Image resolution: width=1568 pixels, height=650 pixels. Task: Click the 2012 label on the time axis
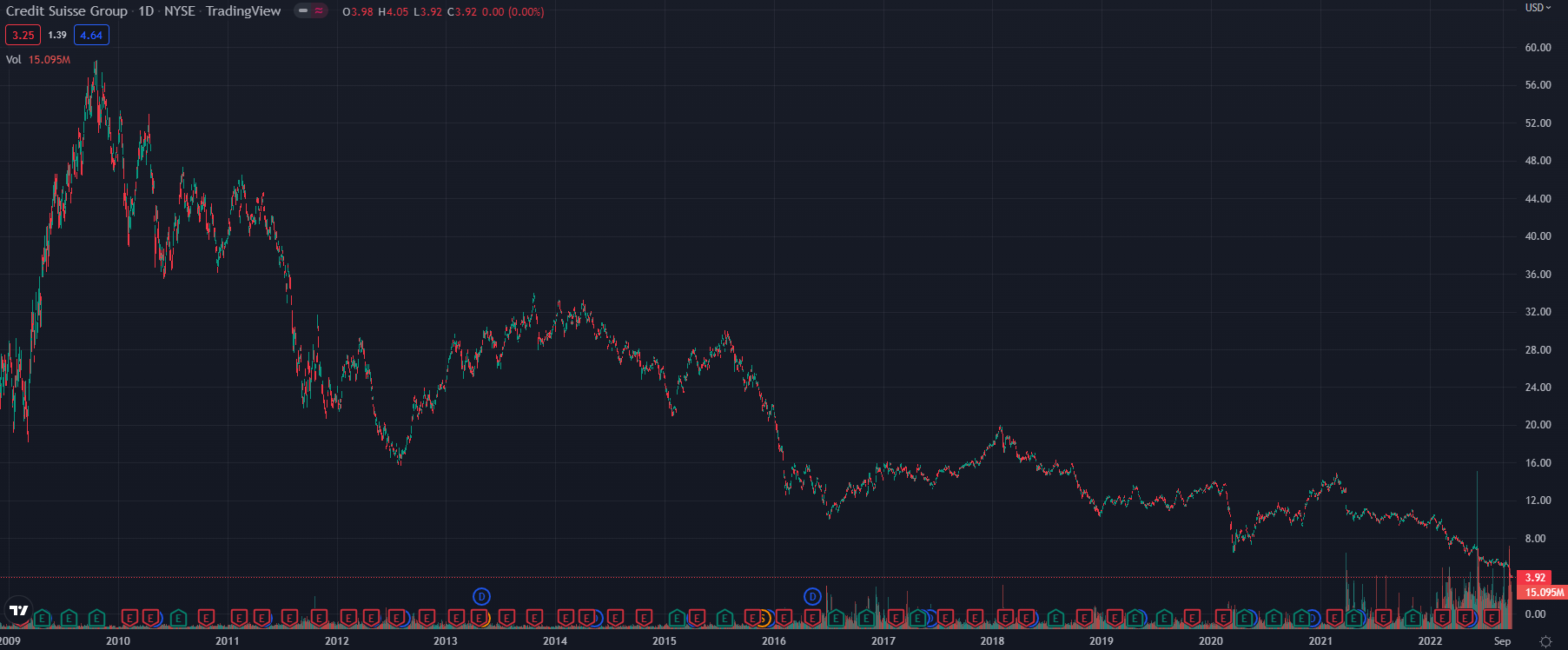[x=337, y=641]
